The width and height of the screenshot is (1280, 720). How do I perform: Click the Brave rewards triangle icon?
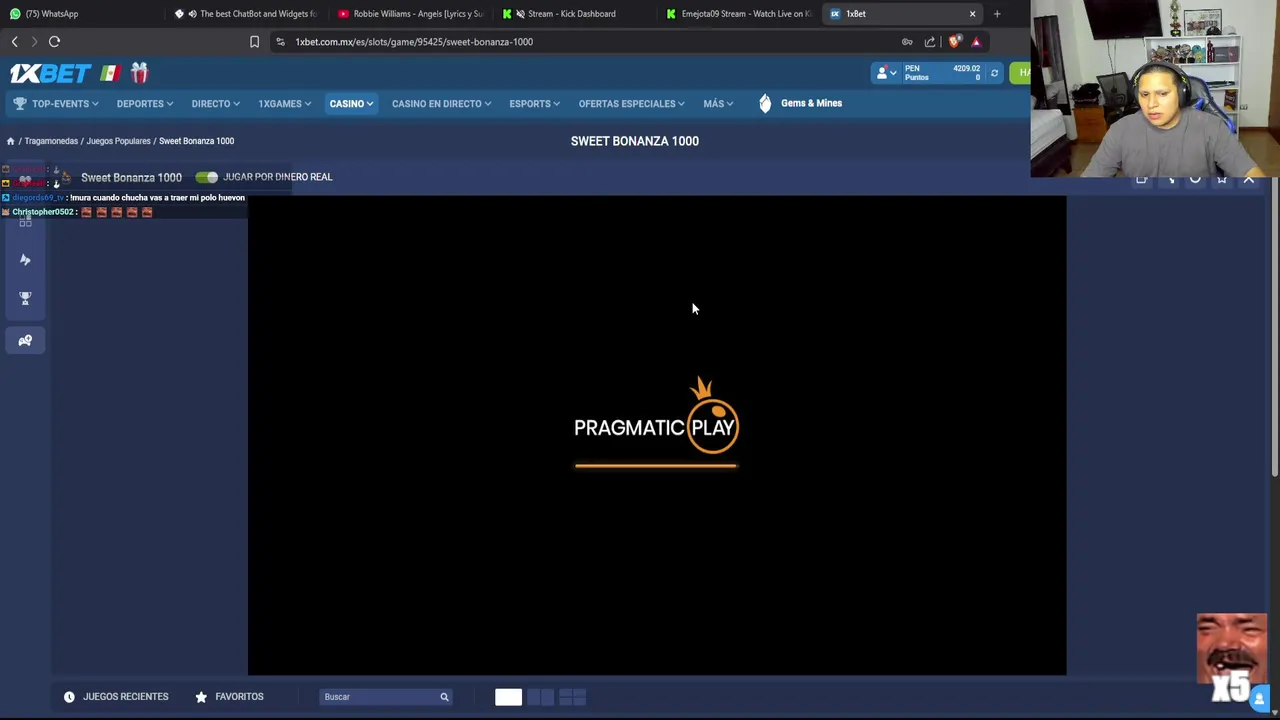[x=976, y=42]
